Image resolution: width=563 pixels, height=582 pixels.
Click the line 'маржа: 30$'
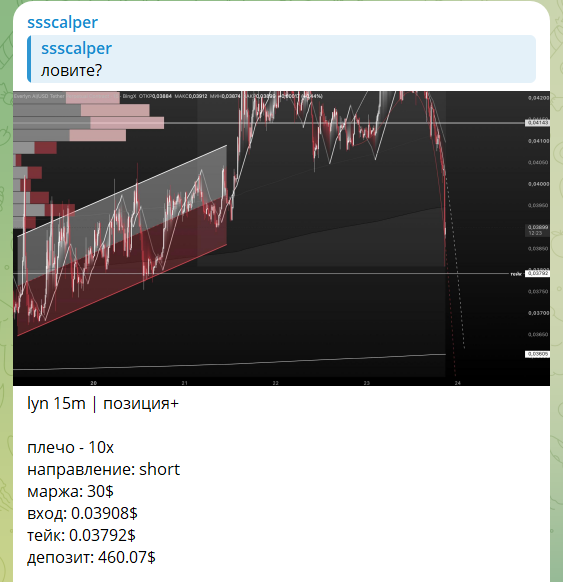(71, 491)
